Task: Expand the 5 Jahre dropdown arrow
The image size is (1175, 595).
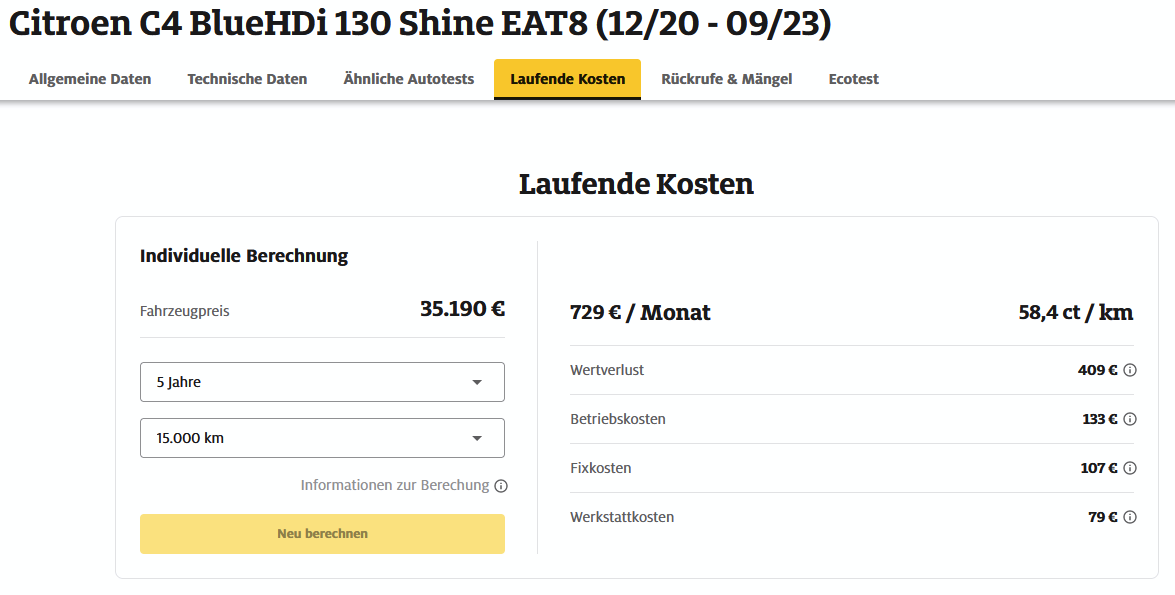Action: coord(477,382)
